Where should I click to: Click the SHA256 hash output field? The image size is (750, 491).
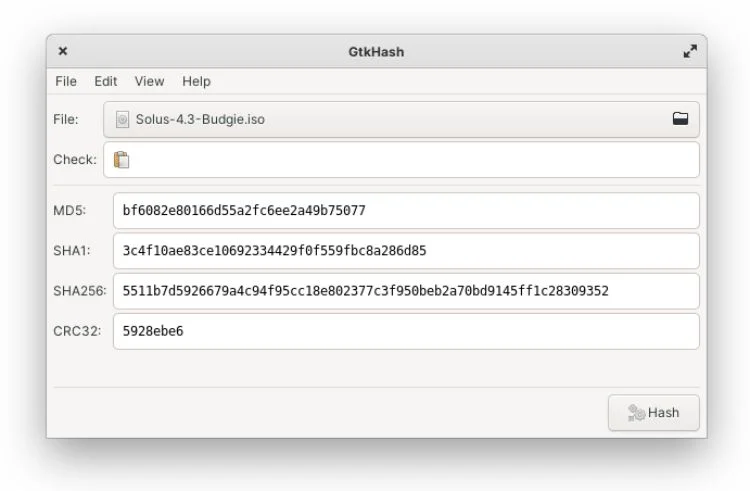406,291
